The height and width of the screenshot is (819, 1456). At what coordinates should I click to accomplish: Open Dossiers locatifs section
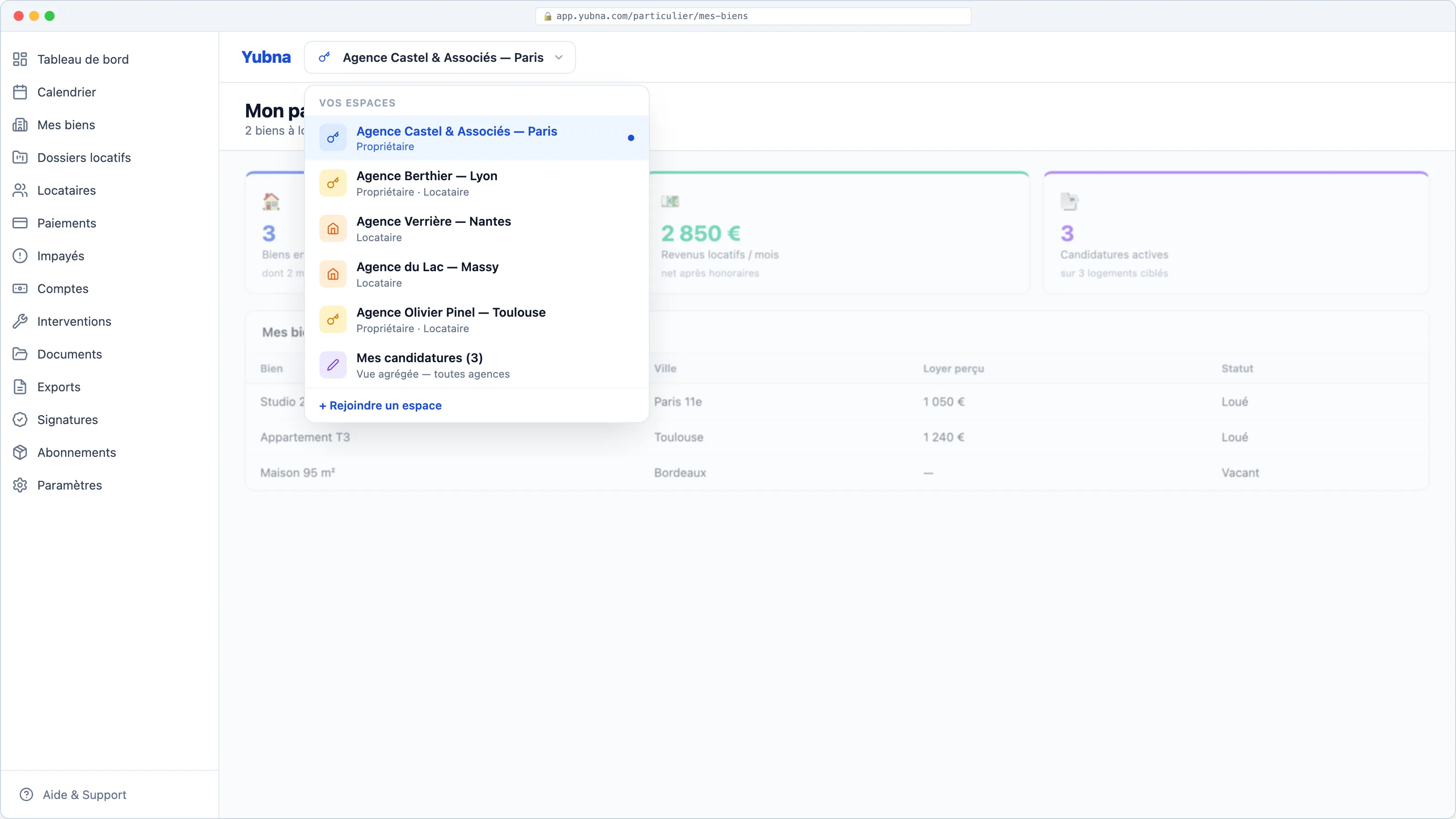(x=84, y=158)
